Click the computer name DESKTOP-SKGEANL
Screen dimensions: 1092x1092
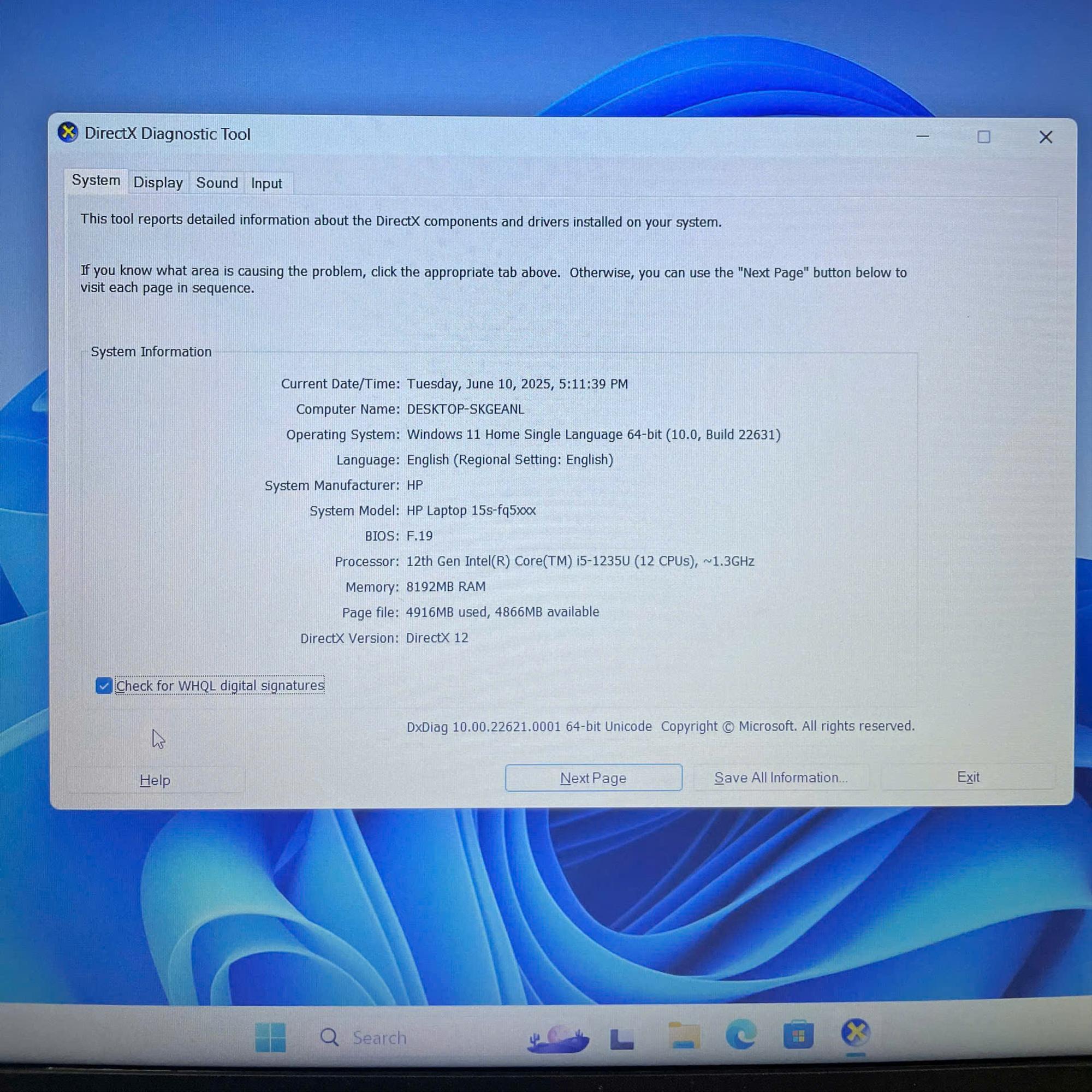click(465, 409)
